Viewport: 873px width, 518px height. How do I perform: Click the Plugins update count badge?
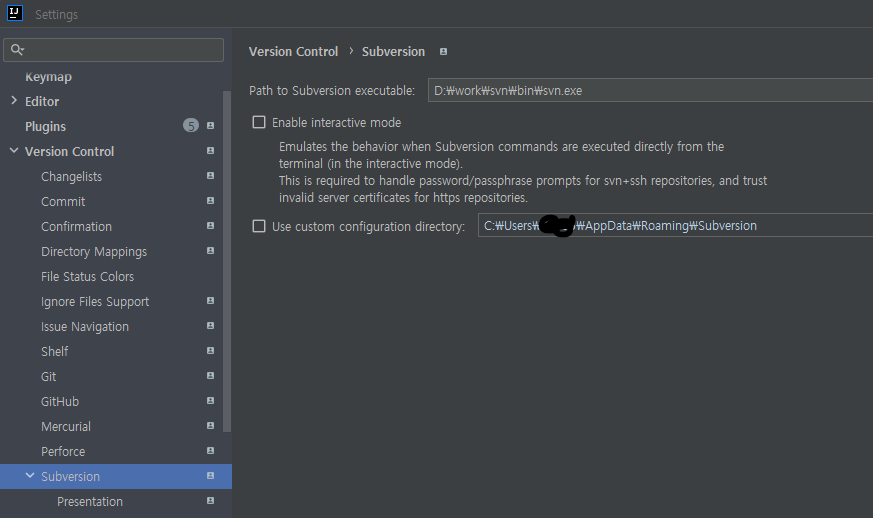click(191, 126)
